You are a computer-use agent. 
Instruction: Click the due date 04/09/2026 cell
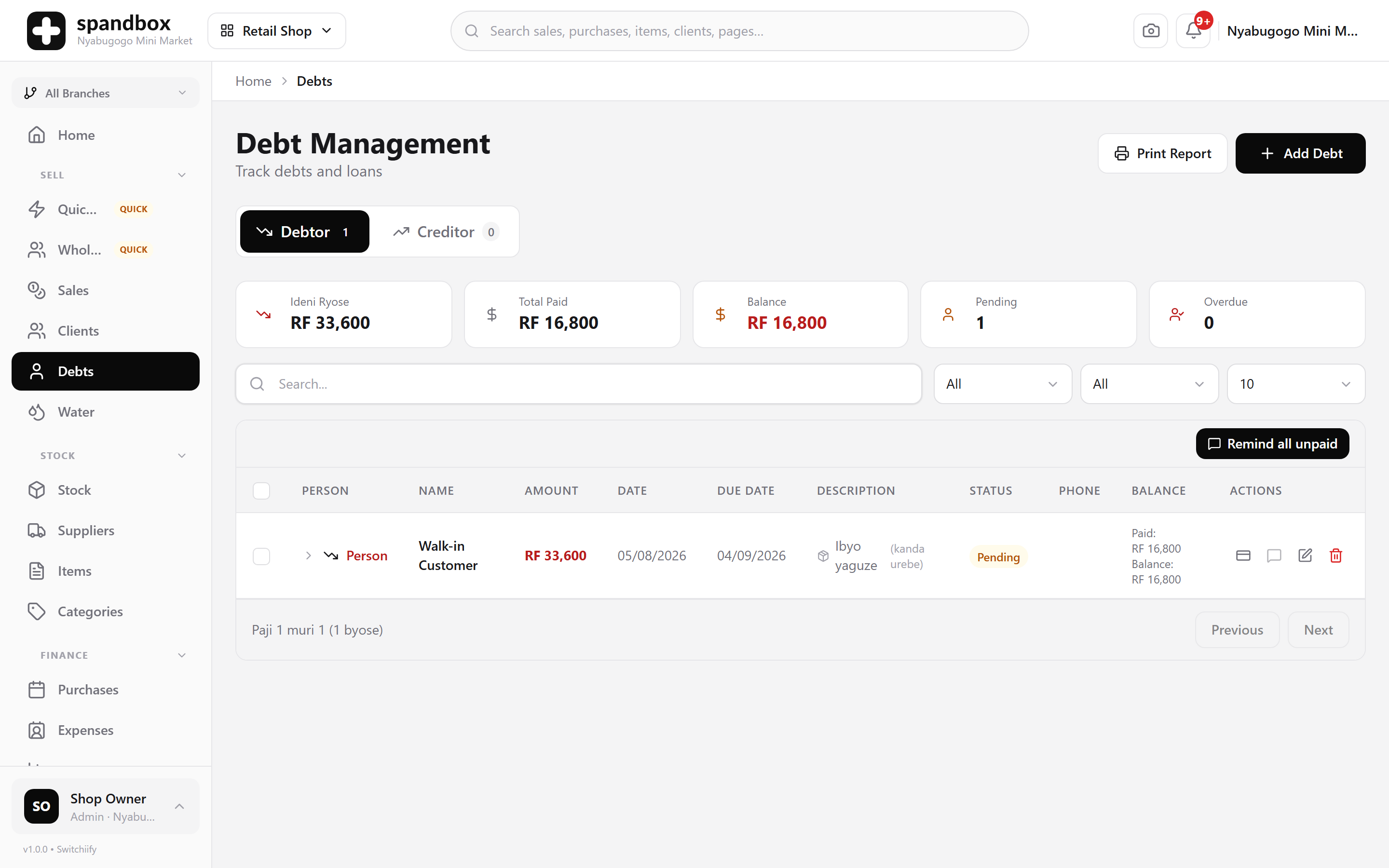click(751, 556)
